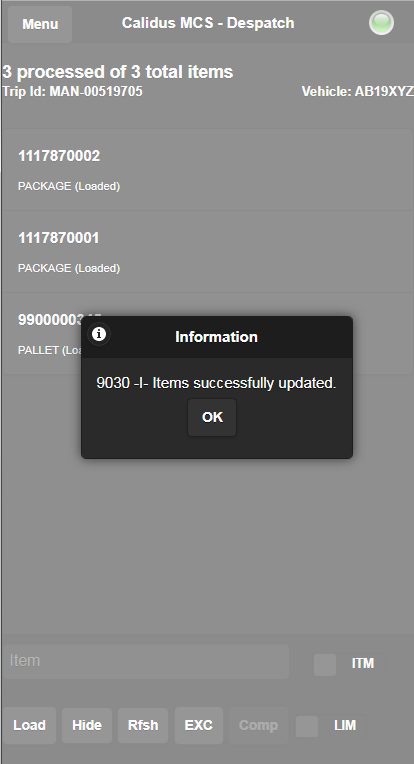Click the Load button

tap(29, 725)
